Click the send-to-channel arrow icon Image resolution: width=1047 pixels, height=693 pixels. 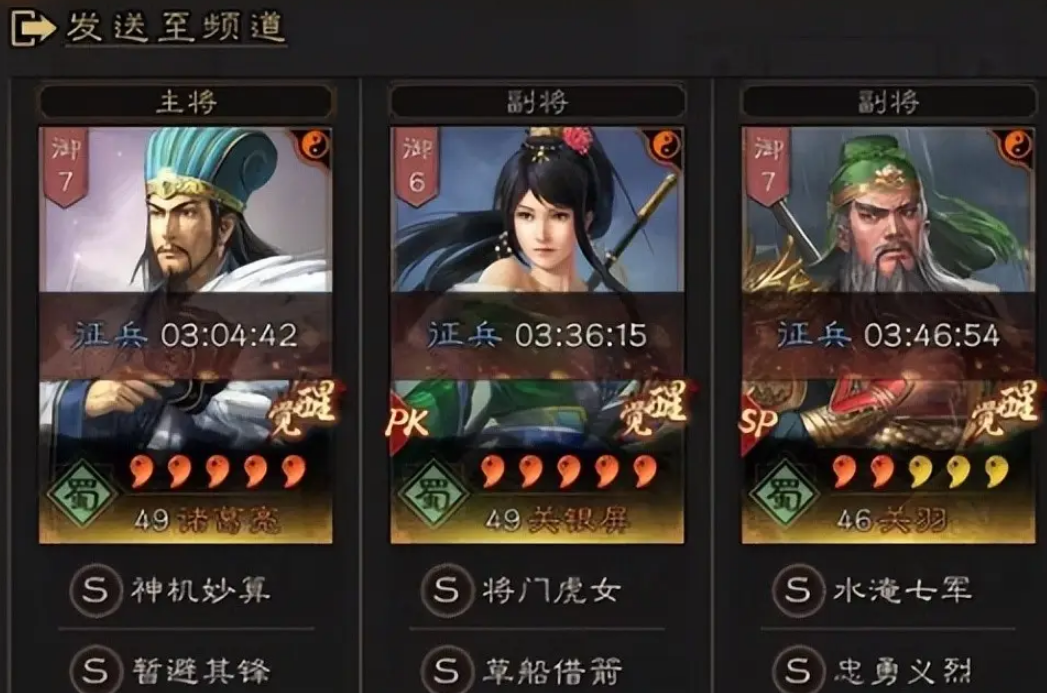32,27
